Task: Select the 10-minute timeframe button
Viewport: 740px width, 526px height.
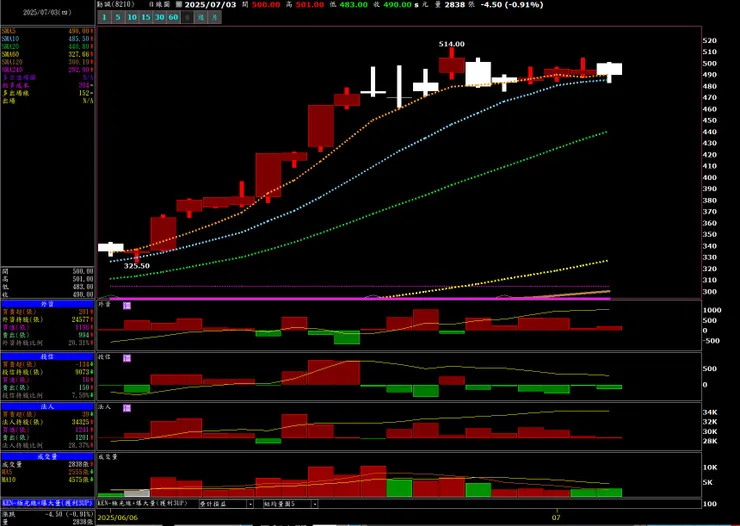Action: [x=132, y=17]
